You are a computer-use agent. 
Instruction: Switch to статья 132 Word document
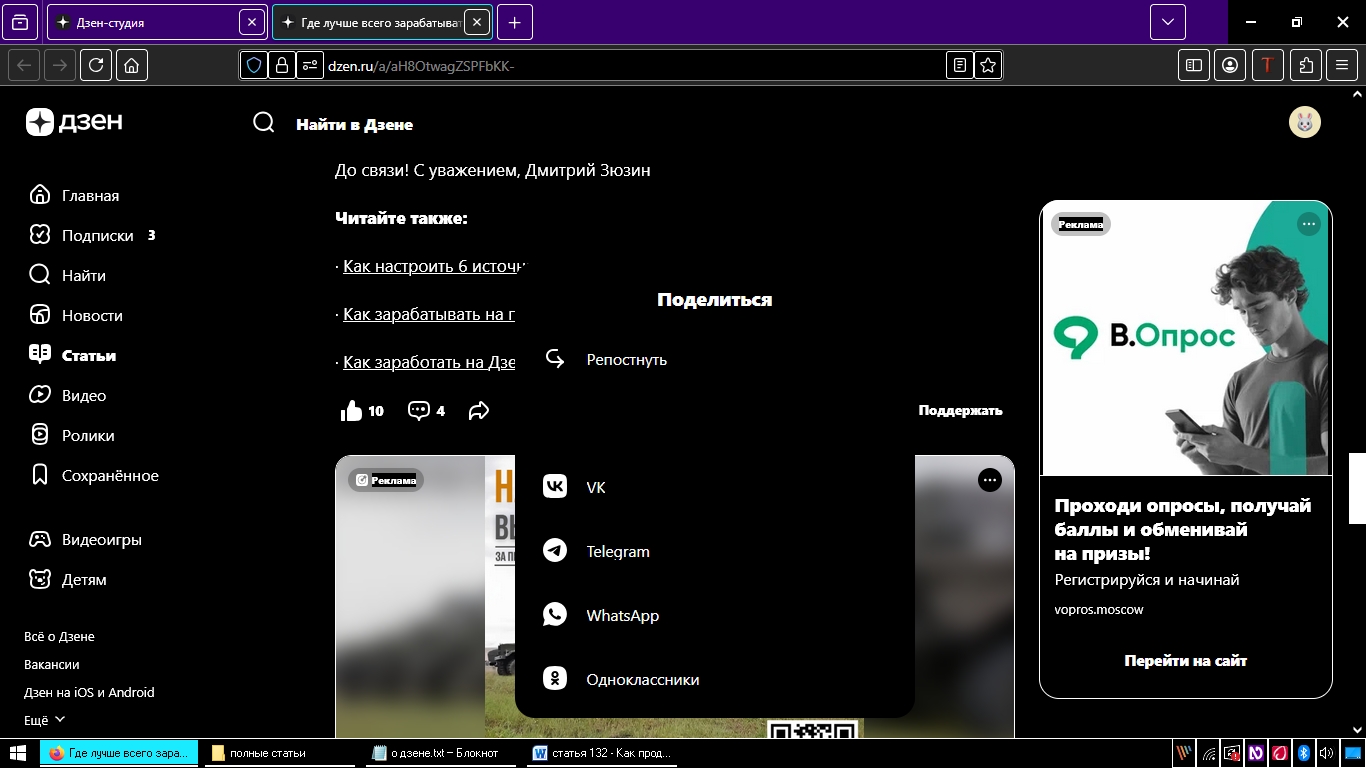[603, 753]
